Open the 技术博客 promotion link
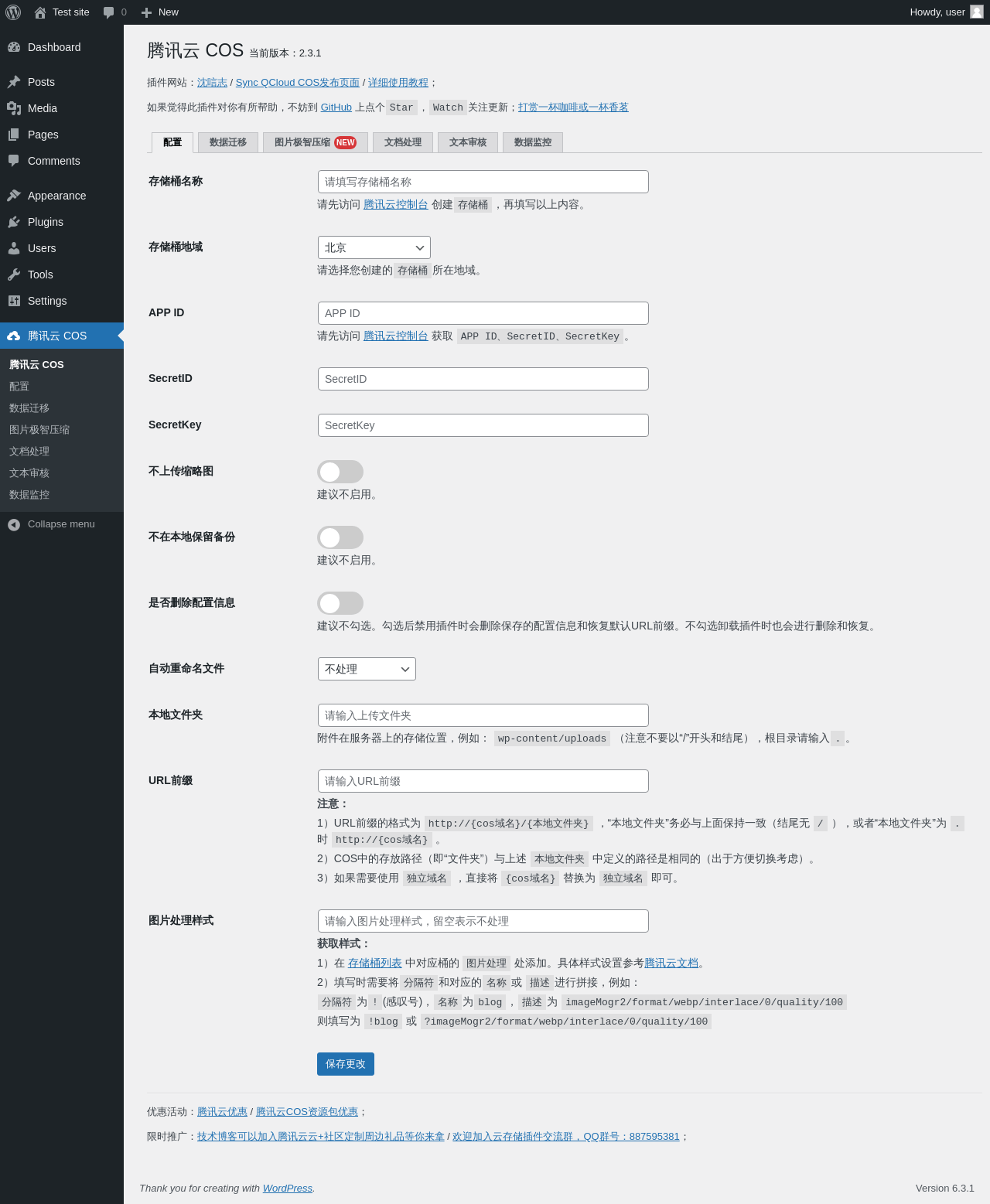 point(321,1137)
